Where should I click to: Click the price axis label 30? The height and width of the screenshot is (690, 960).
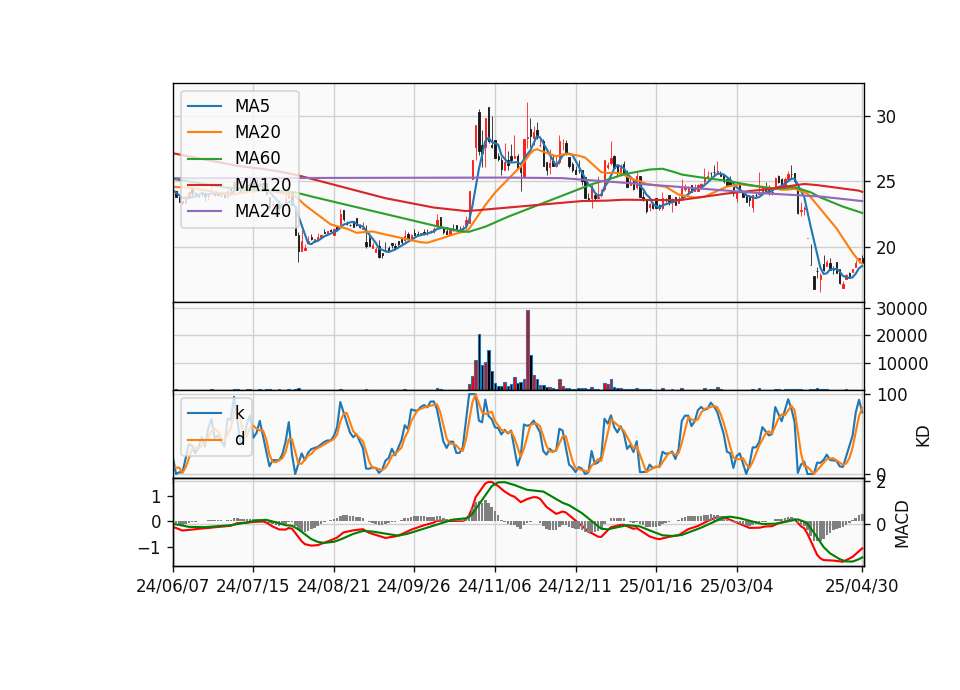pyautogui.click(x=885, y=117)
